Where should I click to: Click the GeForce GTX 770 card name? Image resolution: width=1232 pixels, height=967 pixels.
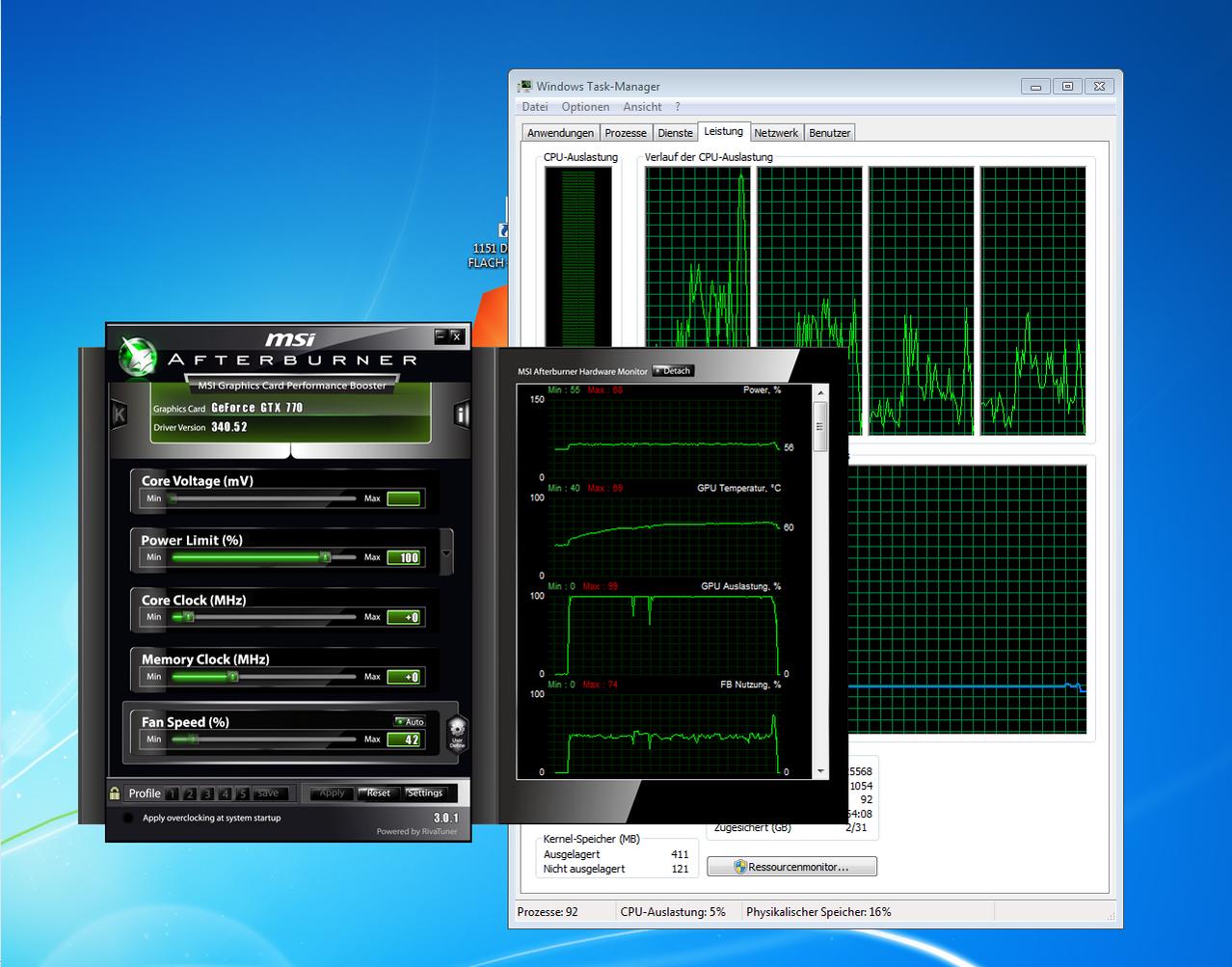coord(256,408)
